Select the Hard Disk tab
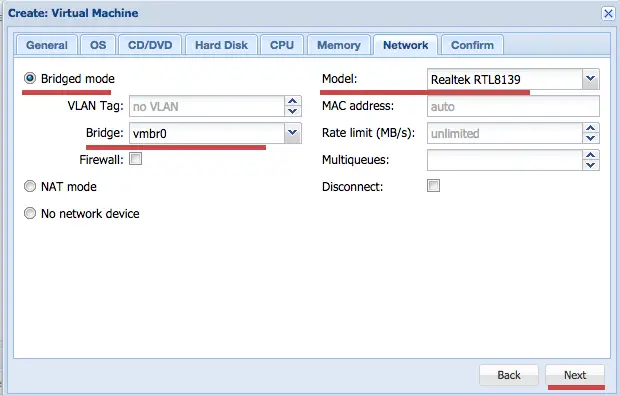This screenshot has height=396, width=620. [x=221, y=45]
